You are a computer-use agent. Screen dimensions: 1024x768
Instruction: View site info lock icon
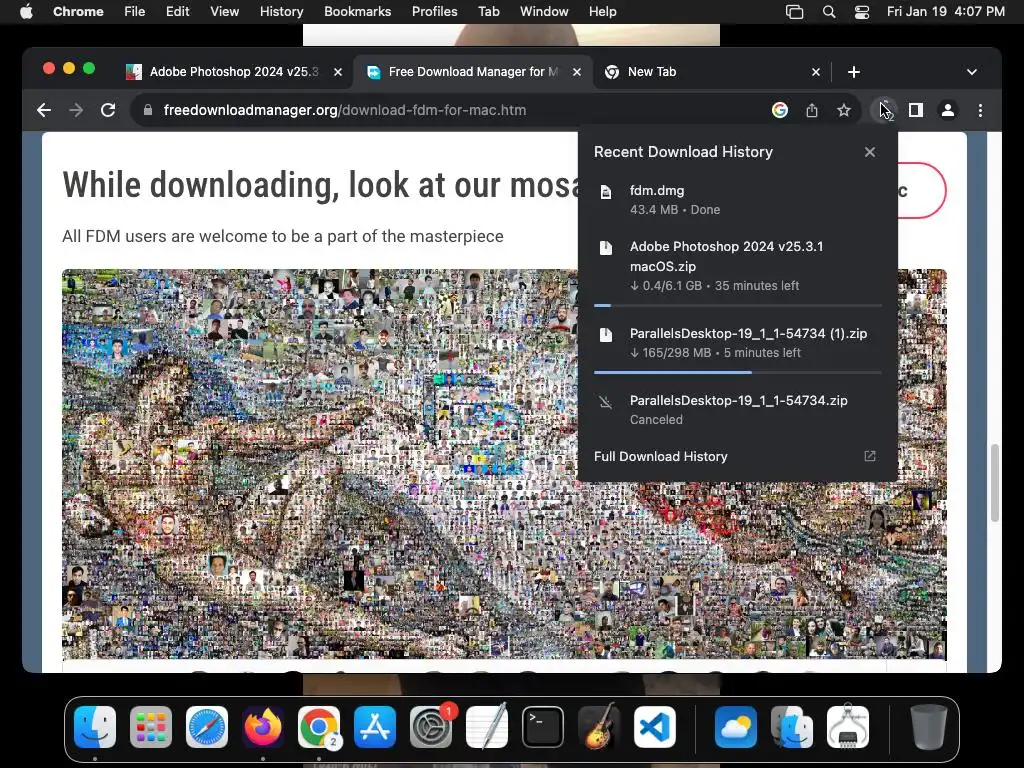pos(148,110)
